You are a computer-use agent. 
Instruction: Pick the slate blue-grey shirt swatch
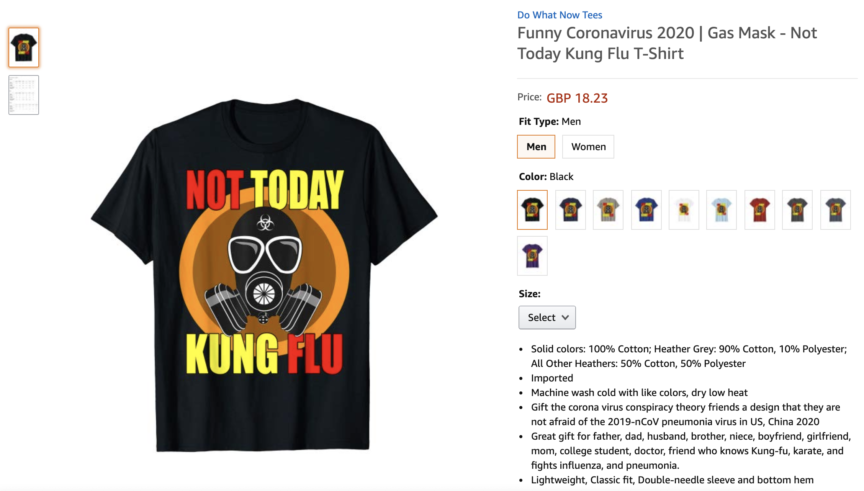point(836,210)
